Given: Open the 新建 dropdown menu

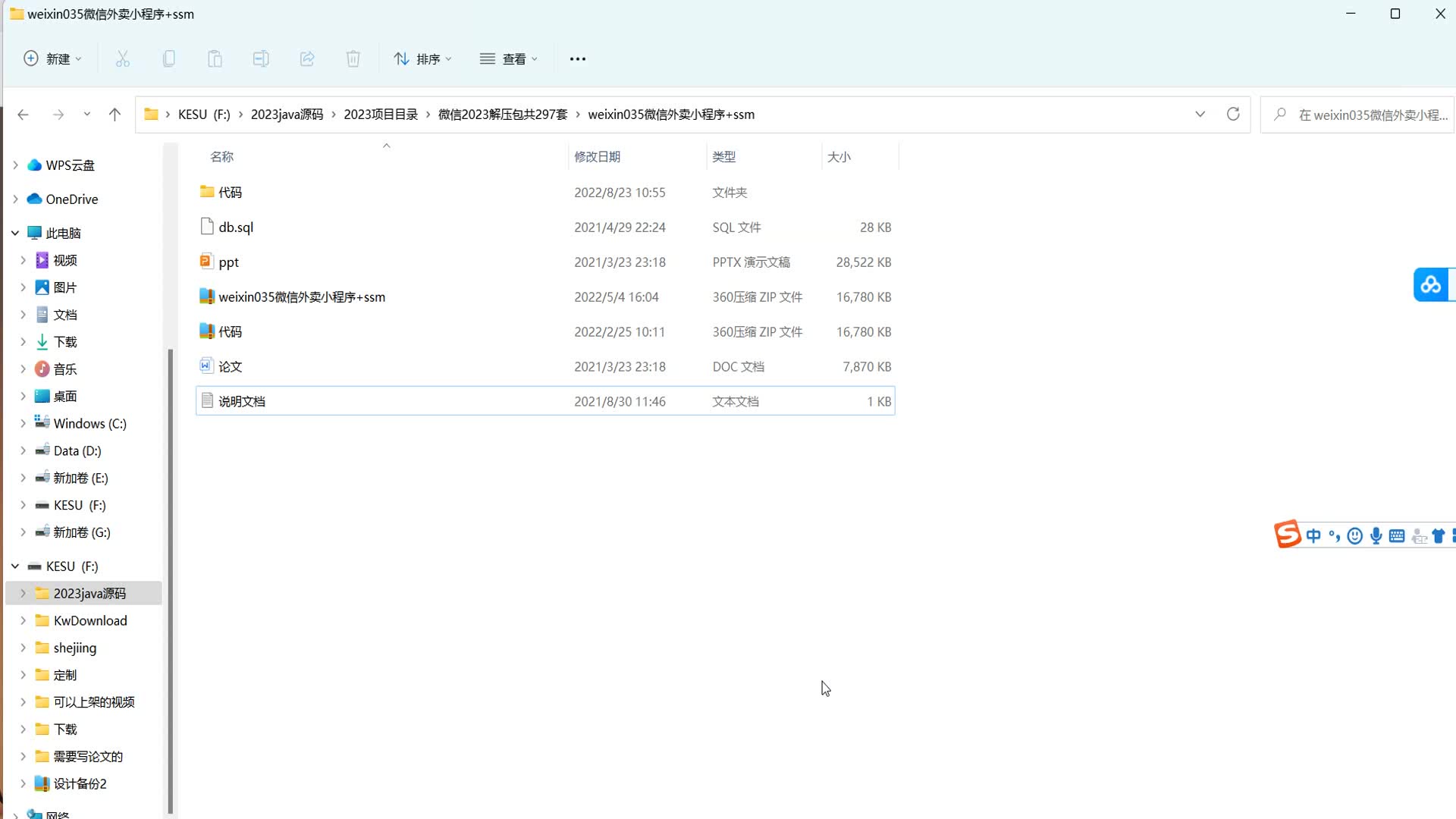Looking at the screenshot, I should point(52,59).
